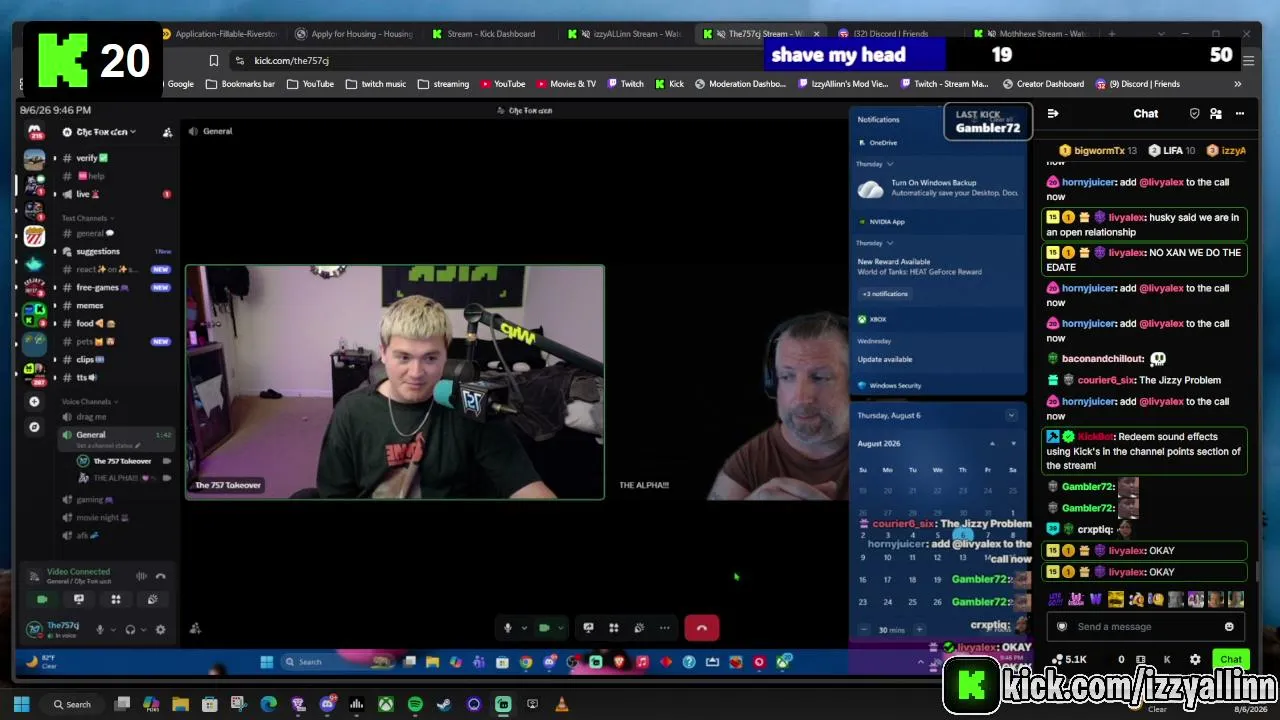Open Discord user settings gear
The image size is (1280, 720).
pos(160,629)
